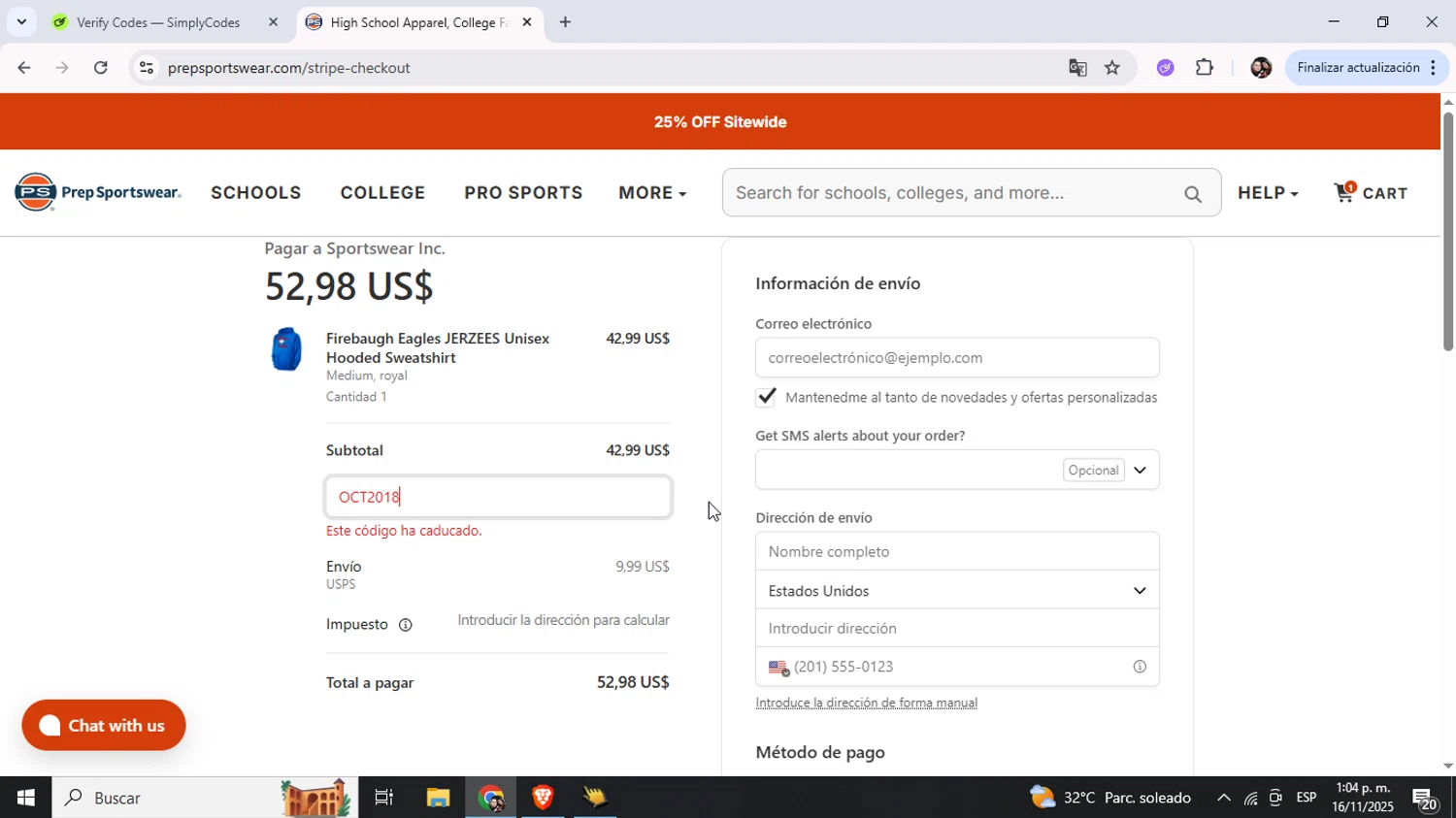The height and width of the screenshot is (818, 1456).
Task: Click the Chrome taskbar icon
Action: pyautogui.click(x=491, y=798)
